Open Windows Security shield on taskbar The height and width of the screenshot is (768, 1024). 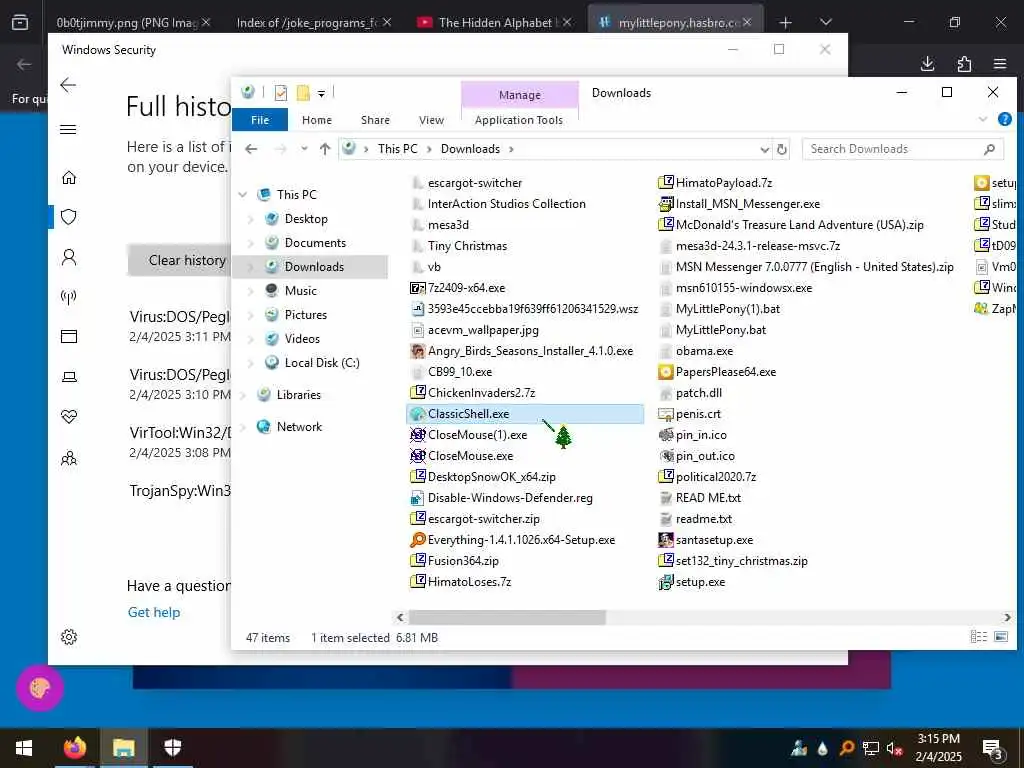(x=172, y=748)
